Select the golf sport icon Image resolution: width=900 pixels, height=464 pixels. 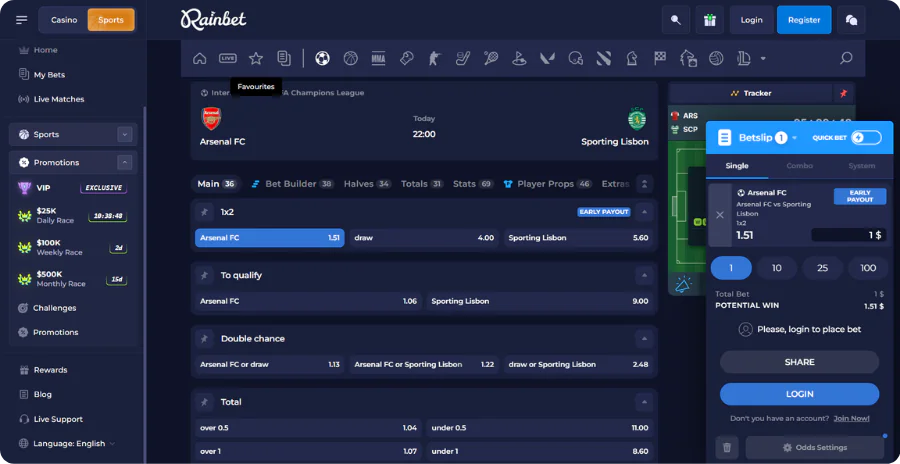(x=519, y=58)
